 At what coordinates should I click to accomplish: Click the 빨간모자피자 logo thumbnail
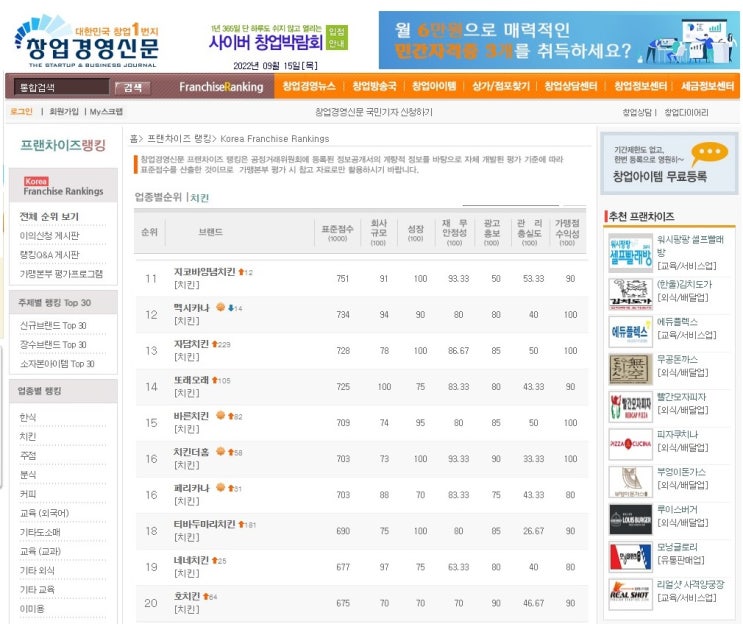pyautogui.click(x=631, y=407)
